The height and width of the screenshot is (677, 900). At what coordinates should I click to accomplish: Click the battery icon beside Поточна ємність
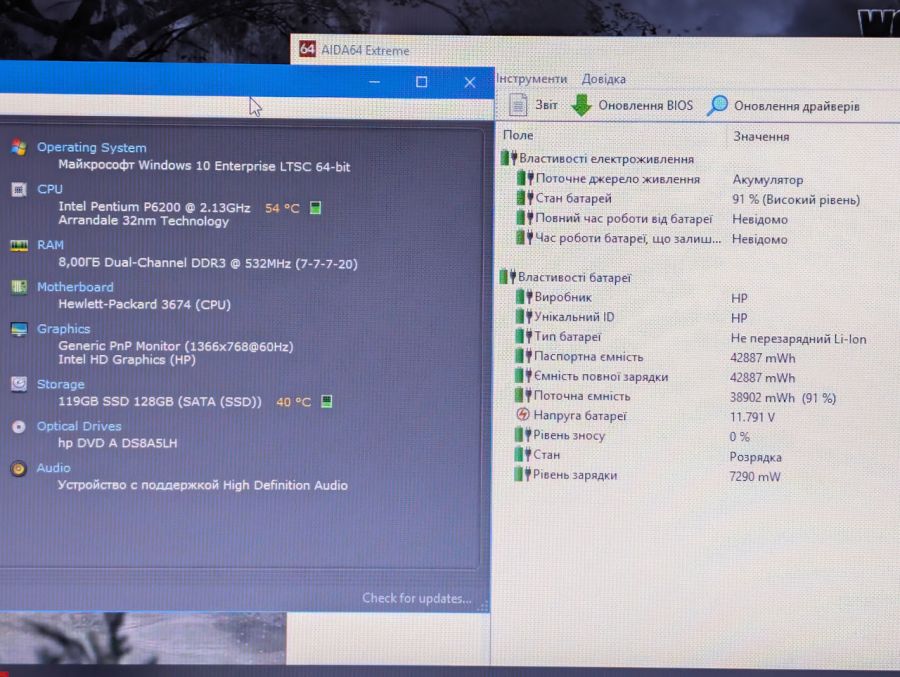[523, 395]
